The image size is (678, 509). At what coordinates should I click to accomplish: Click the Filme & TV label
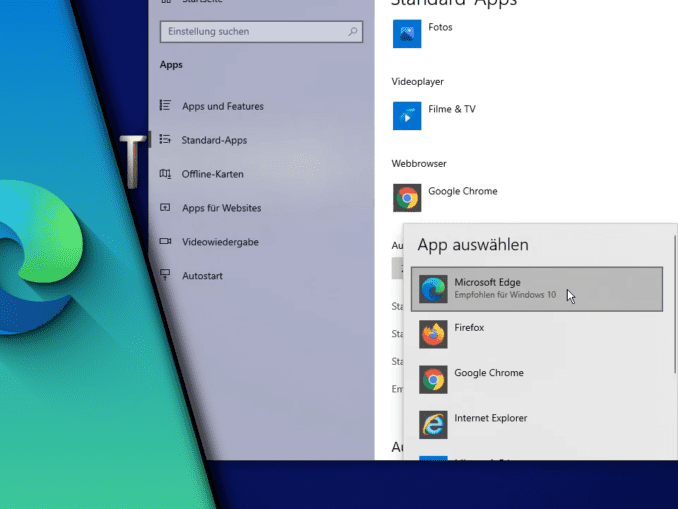click(451, 109)
